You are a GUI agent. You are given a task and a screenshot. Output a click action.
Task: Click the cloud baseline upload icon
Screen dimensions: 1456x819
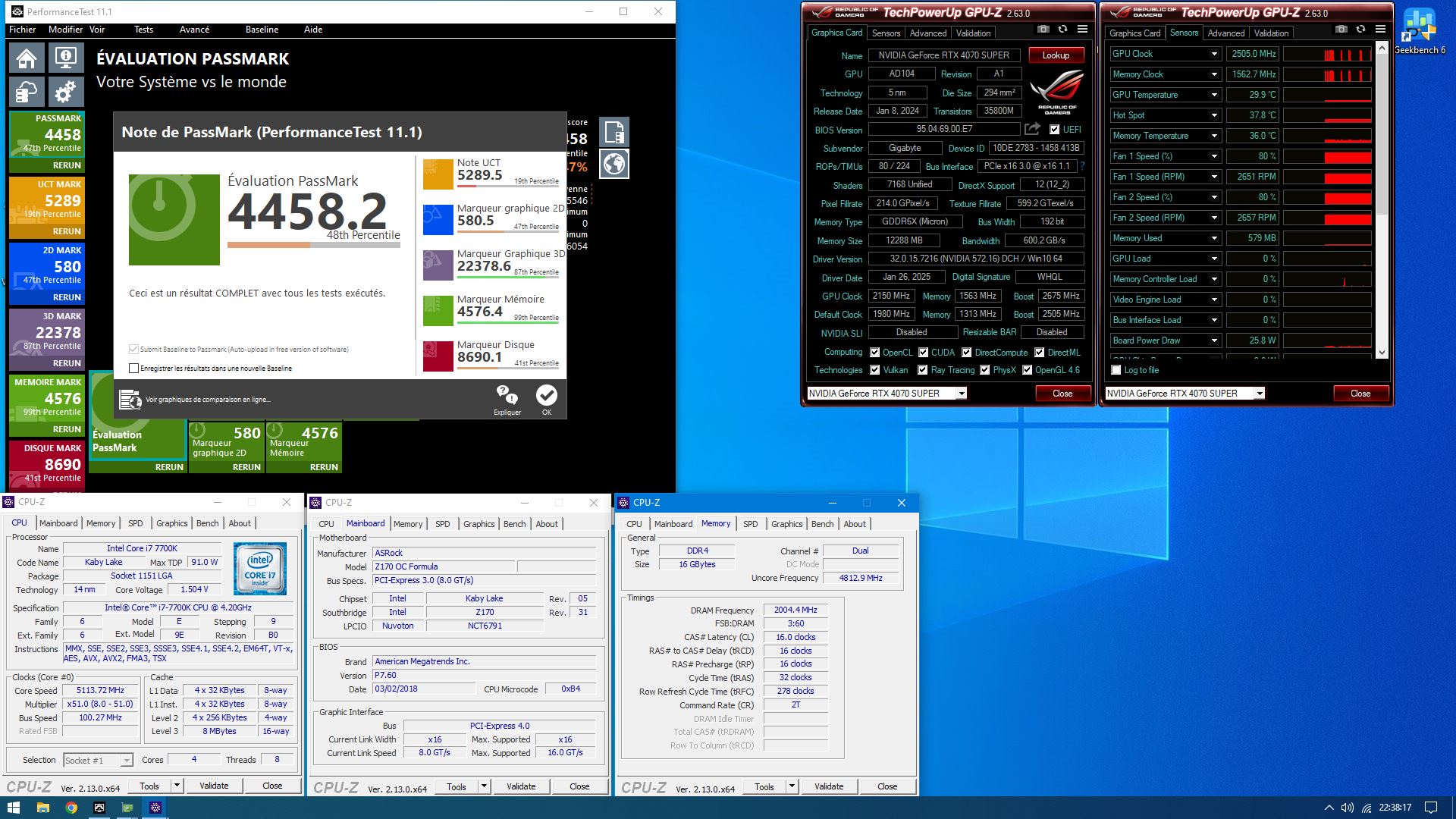(x=27, y=92)
